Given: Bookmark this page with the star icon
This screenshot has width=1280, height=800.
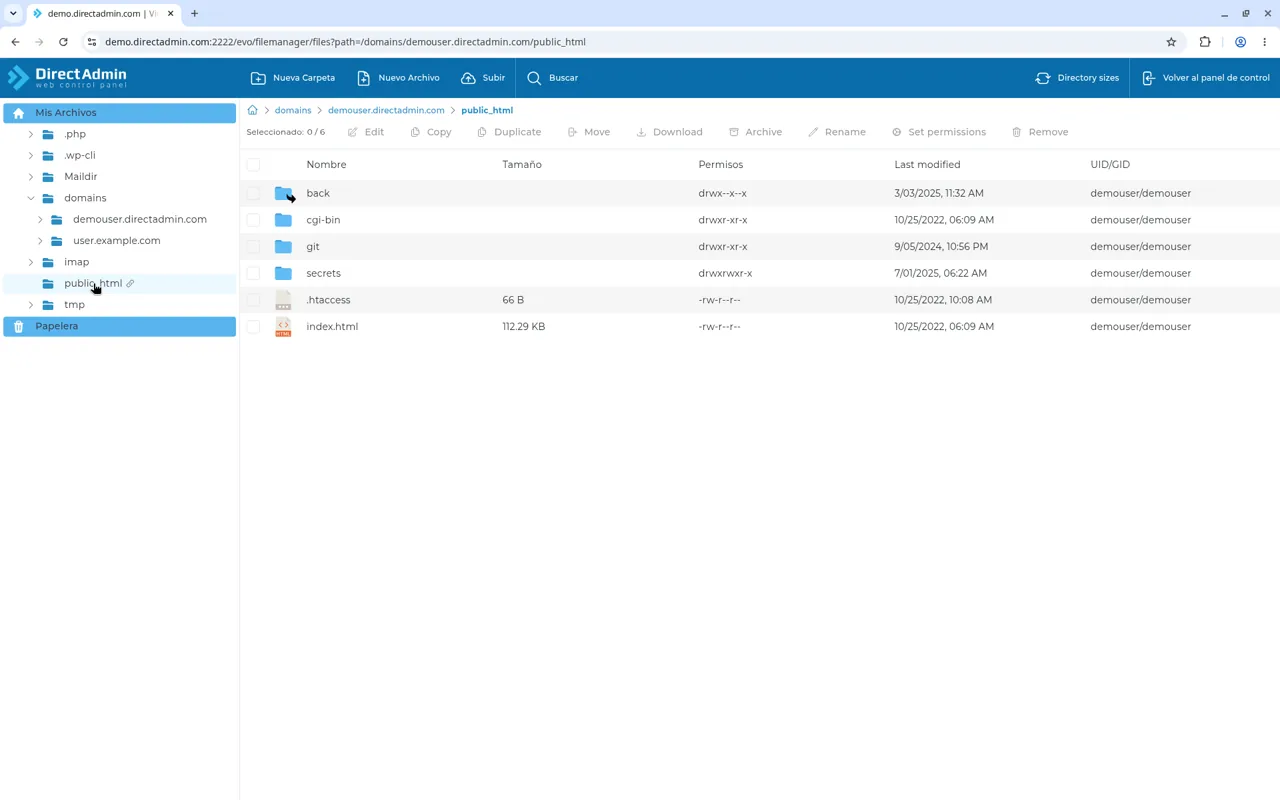Looking at the screenshot, I should tap(1171, 42).
